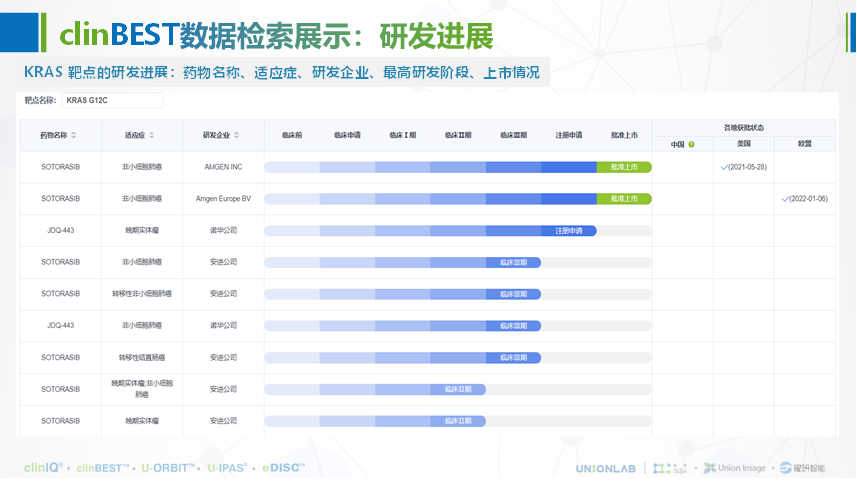Image resolution: width=857 pixels, height=484 pixels.
Task: Click the 曜研智能 logo in the footer
Action: pos(802,468)
